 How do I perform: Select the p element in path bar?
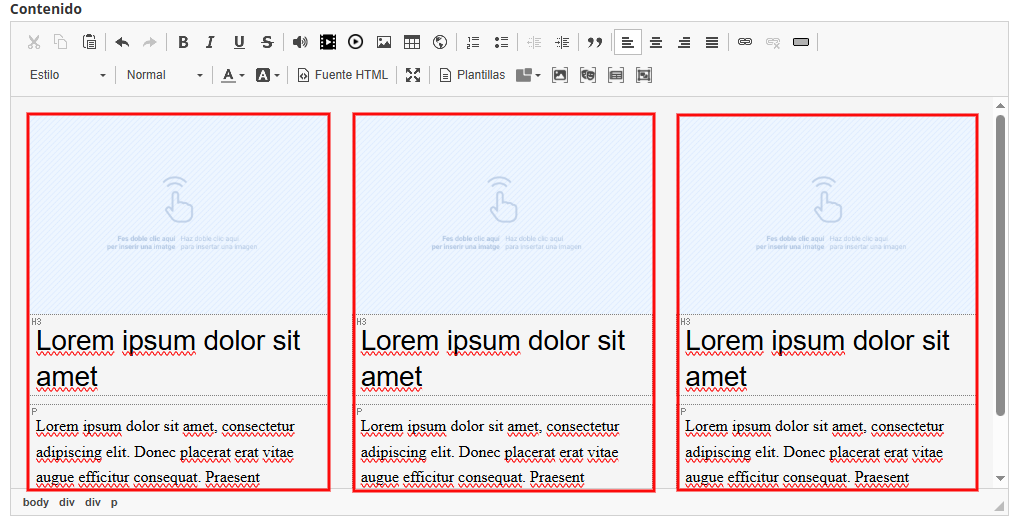point(114,503)
